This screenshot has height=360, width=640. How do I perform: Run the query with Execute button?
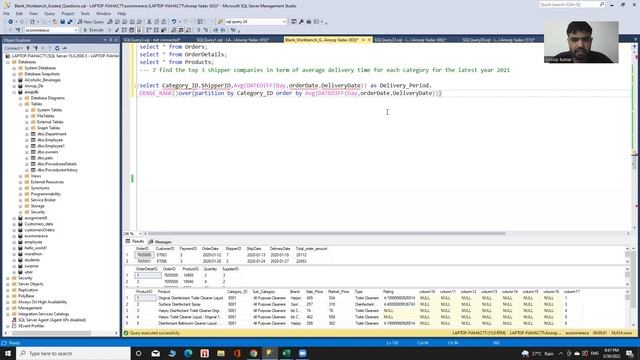(x=93, y=30)
